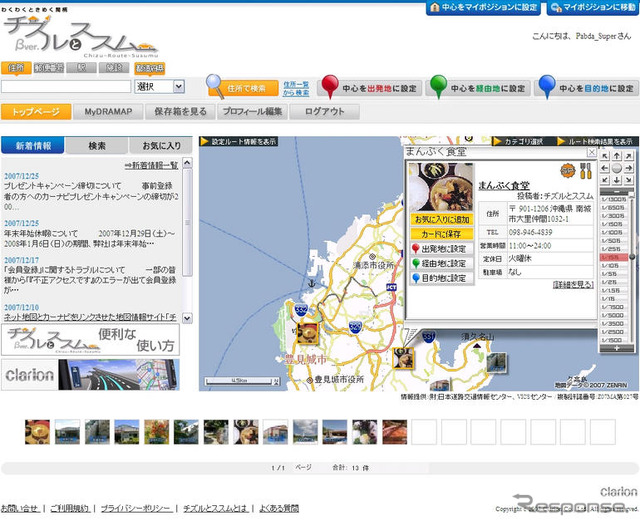Click the round center button in pan pad

click(x=617, y=168)
